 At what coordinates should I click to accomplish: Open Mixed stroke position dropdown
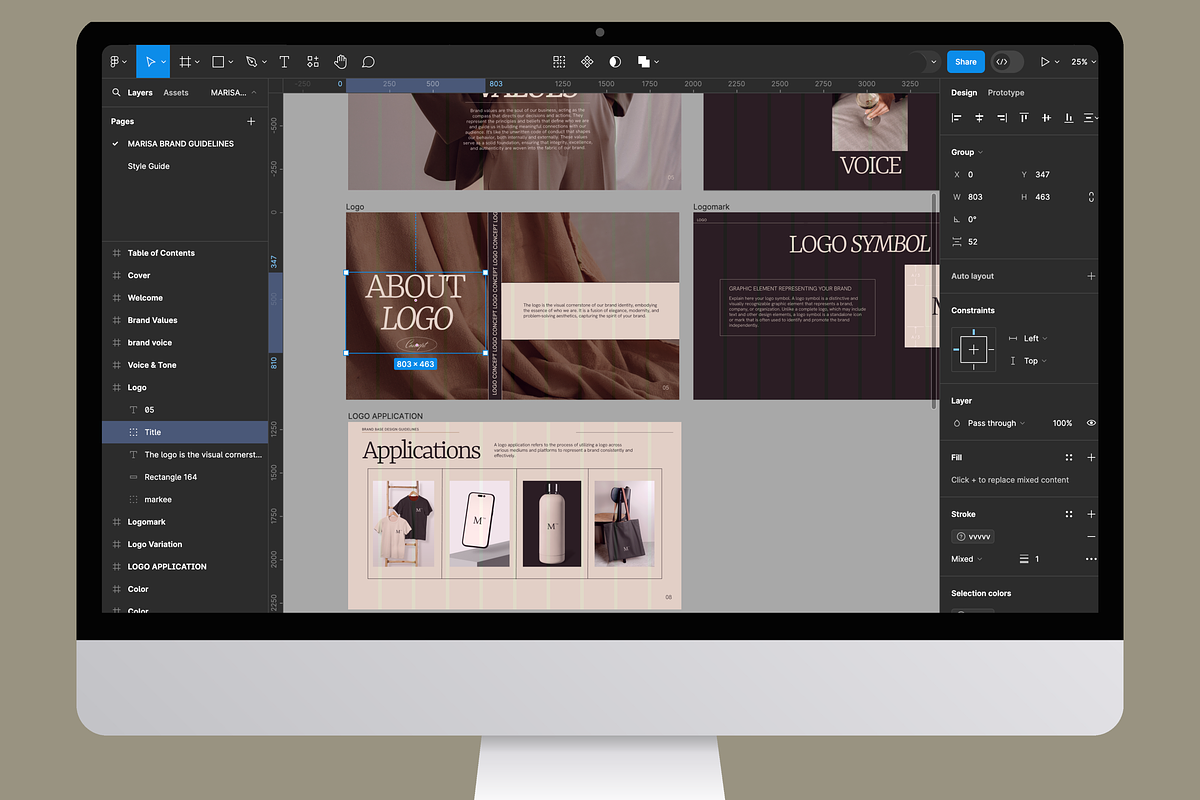967,559
